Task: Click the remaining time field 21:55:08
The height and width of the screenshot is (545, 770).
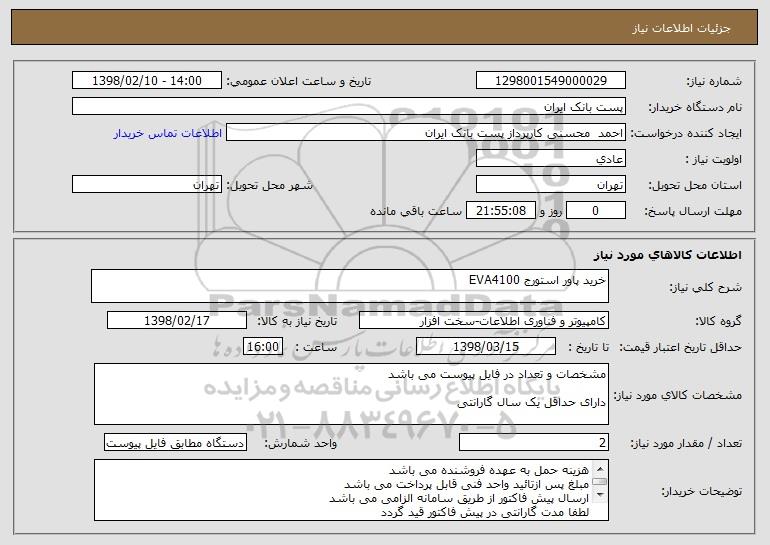Action: (x=500, y=211)
